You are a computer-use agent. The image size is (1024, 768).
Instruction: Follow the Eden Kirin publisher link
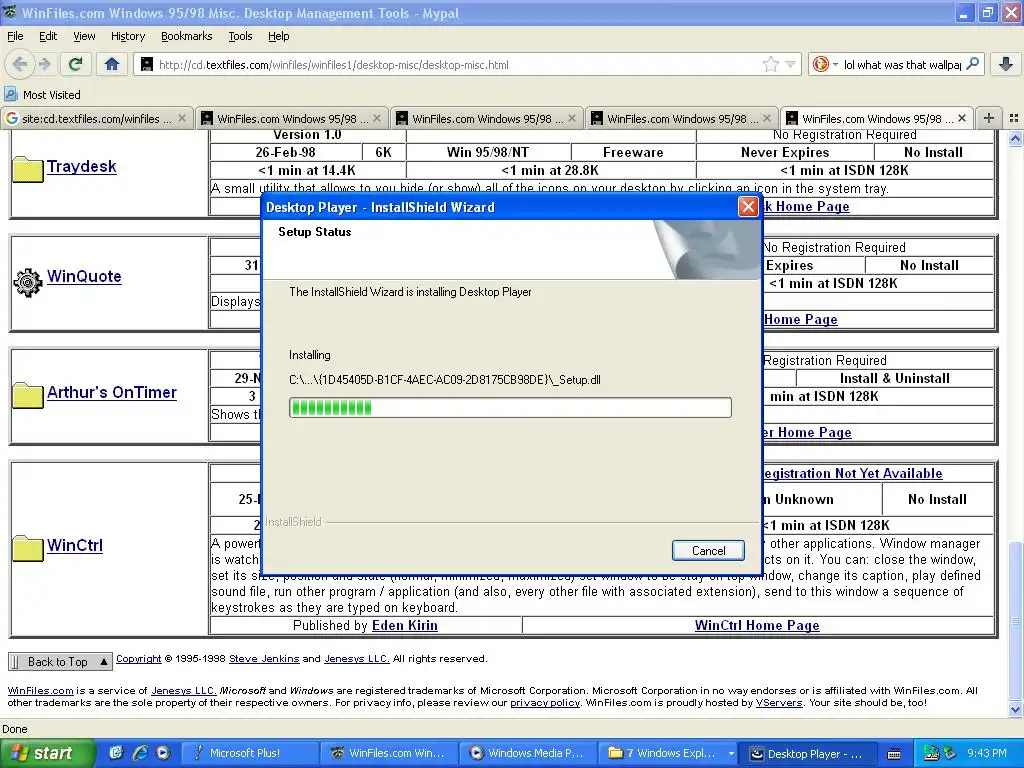404,625
